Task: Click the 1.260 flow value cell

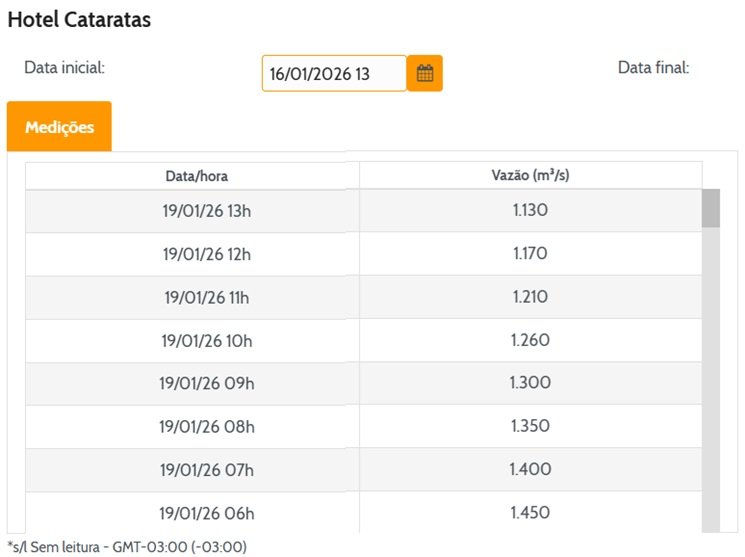Action: pos(530,340)
